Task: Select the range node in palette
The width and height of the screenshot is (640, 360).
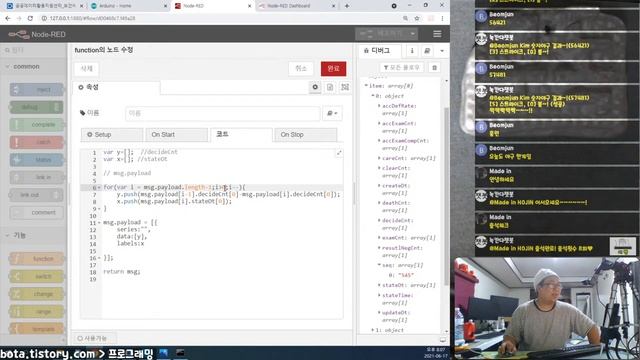Action: 37,311
